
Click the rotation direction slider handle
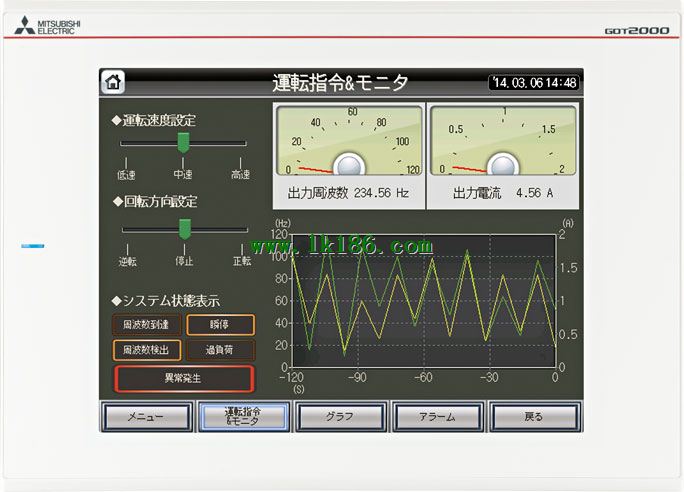(x=184, y=229)
